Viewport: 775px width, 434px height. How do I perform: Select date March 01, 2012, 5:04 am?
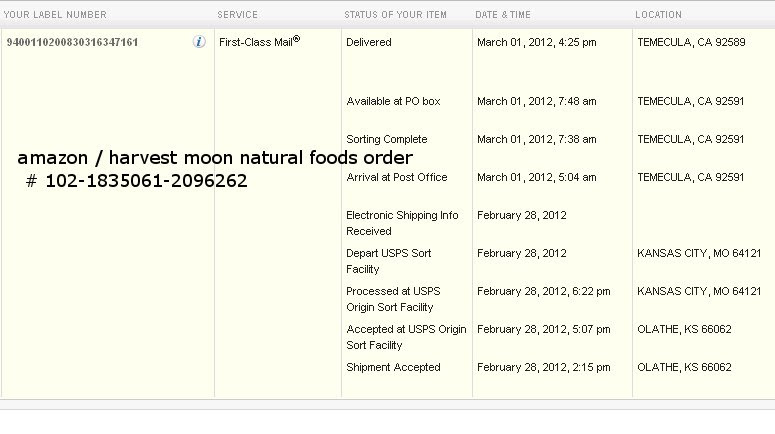(x=536, y=177)
